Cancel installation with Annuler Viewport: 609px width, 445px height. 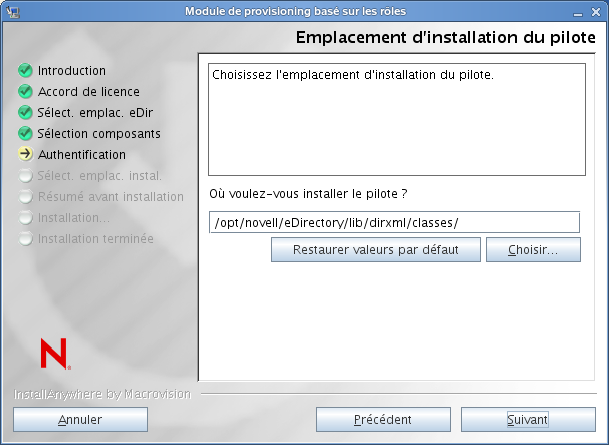click(x=80, y=419)
